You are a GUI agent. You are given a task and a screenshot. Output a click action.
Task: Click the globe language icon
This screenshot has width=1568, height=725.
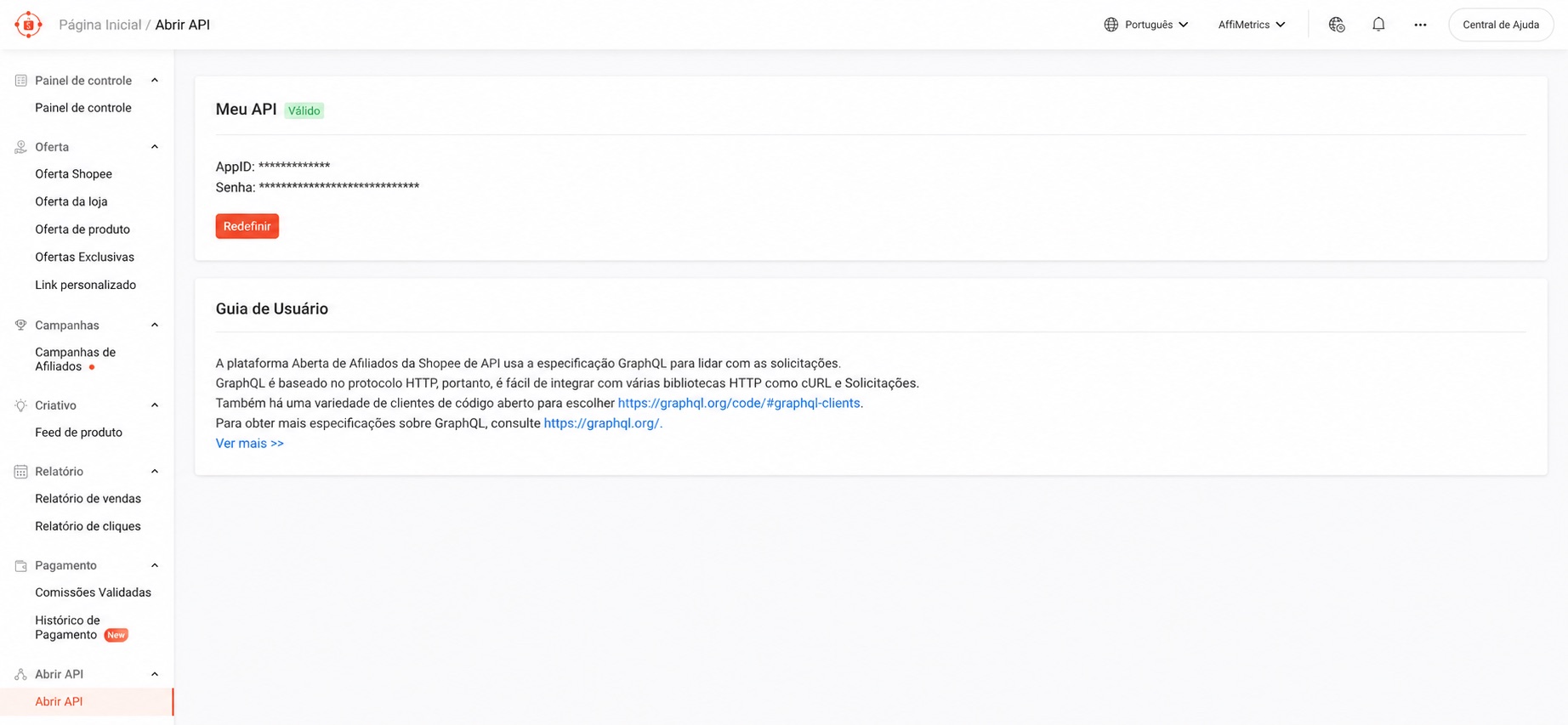[1111, 25]
